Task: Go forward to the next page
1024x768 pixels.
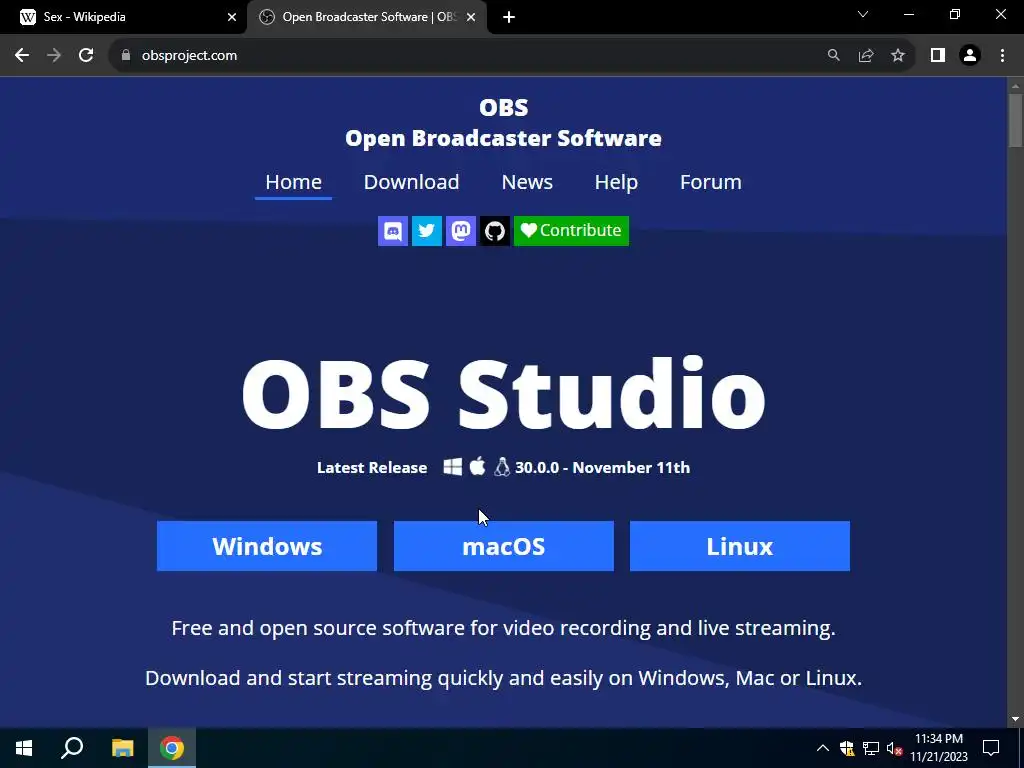Action: [x=54, y=56]
